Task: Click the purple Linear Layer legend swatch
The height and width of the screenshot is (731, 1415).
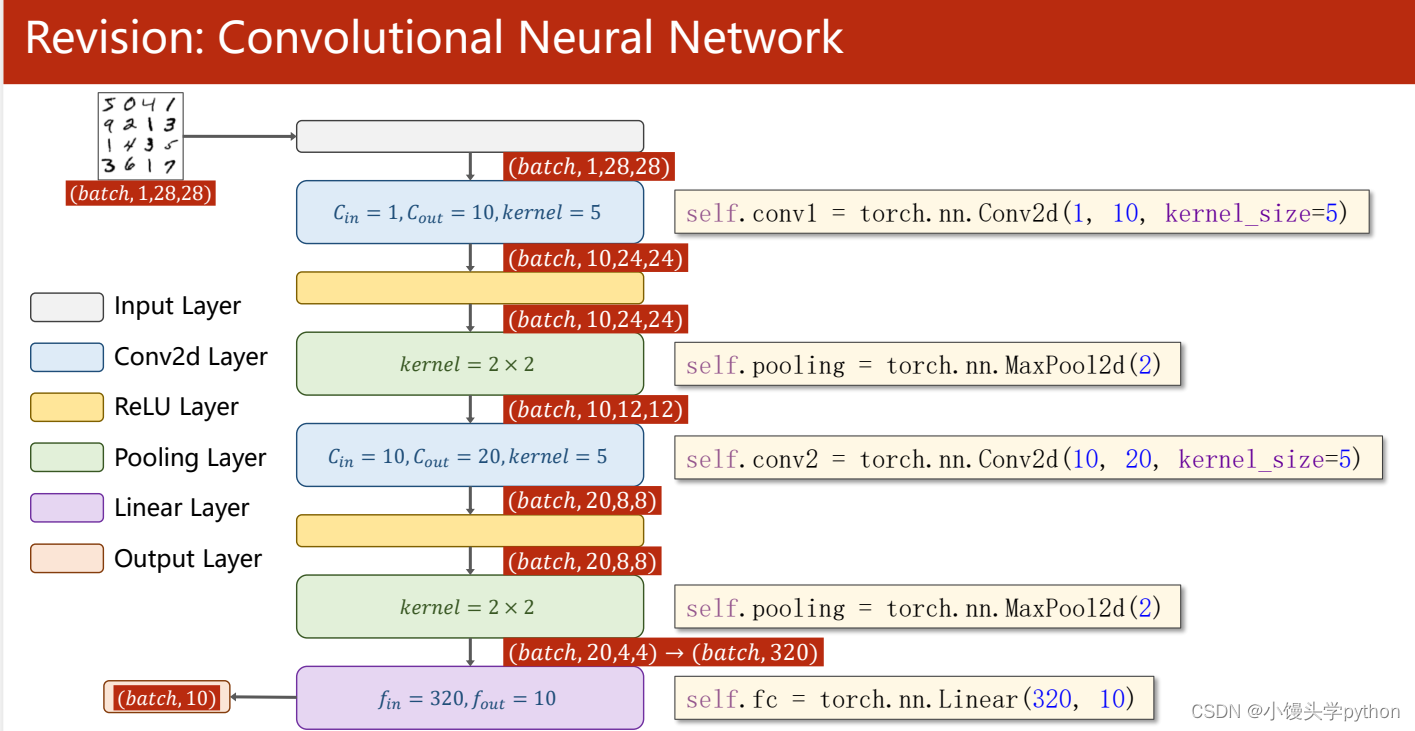Action: tap(67, 508)
